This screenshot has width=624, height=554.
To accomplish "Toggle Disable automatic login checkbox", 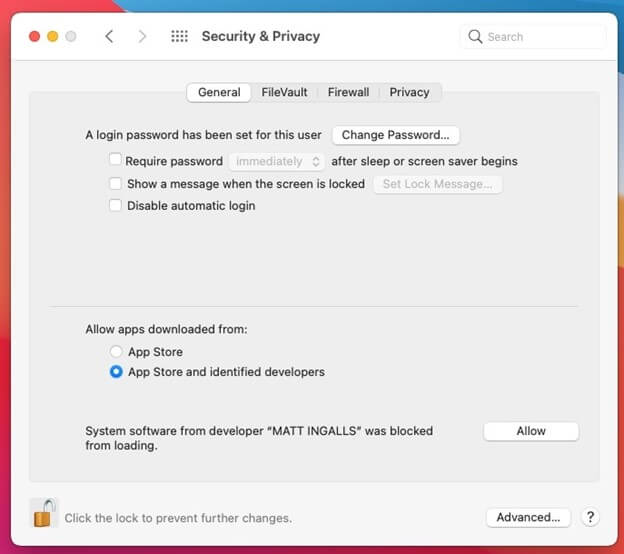I will 115,205.
